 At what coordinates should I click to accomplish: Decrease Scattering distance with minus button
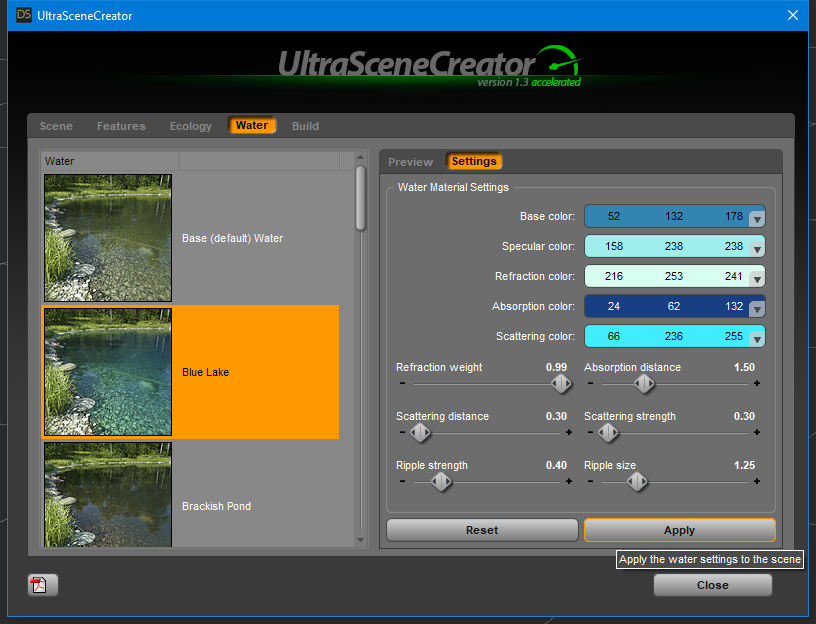pyautogui.click(x=402, y=432)
